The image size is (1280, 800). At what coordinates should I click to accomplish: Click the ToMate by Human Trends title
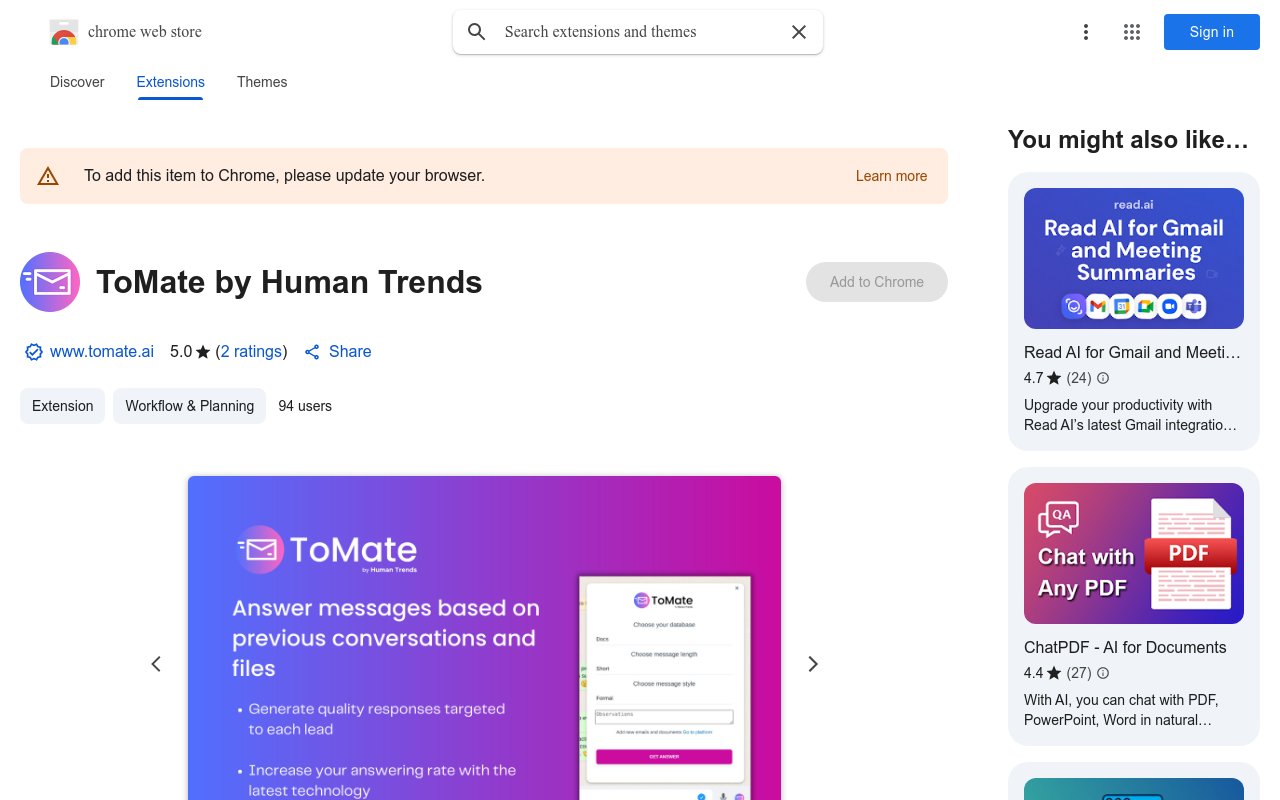click(289, 282)
